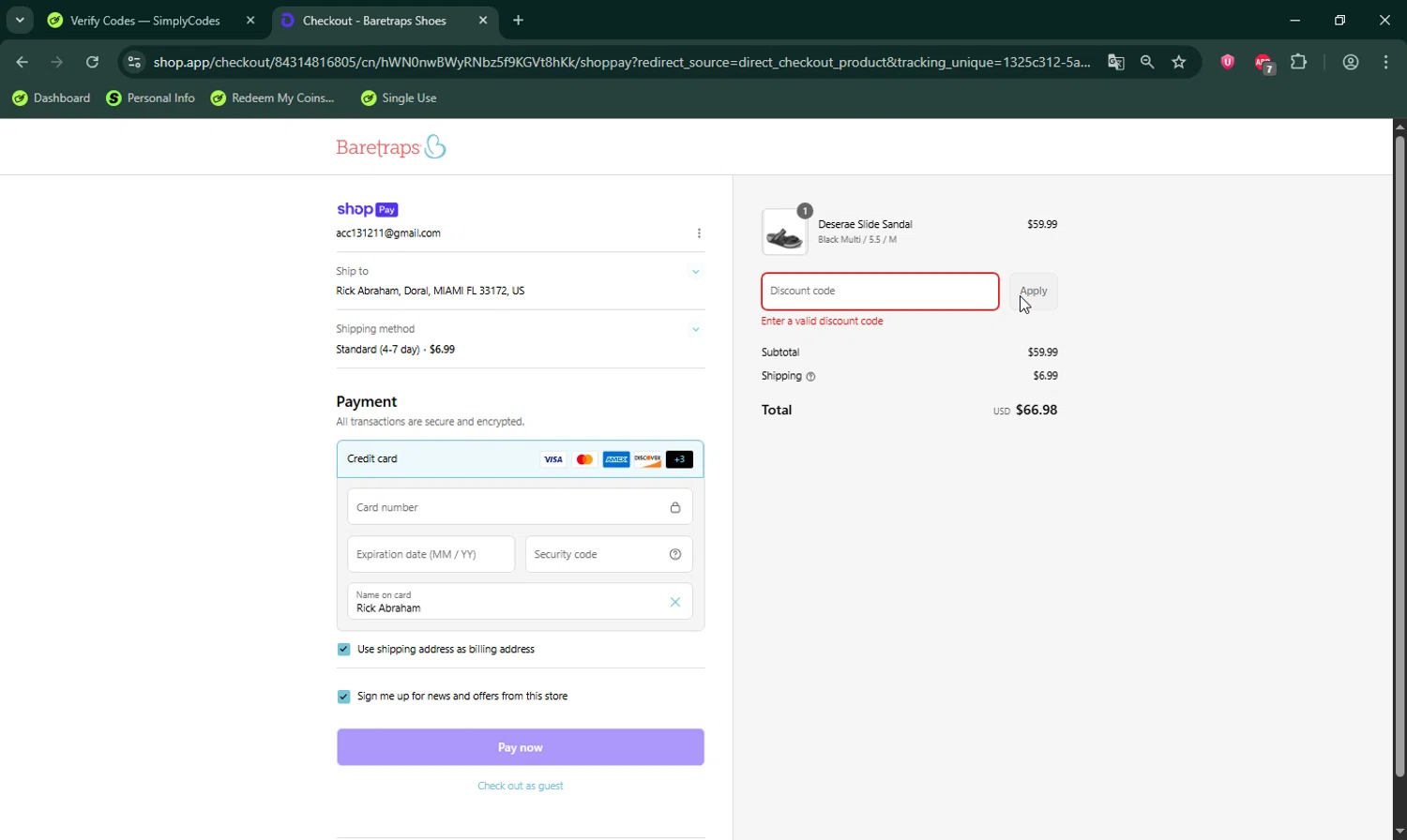Click the Deserae Slide Sandal thumbnail
Screen dimensions: 1407x840
(785, 232)
